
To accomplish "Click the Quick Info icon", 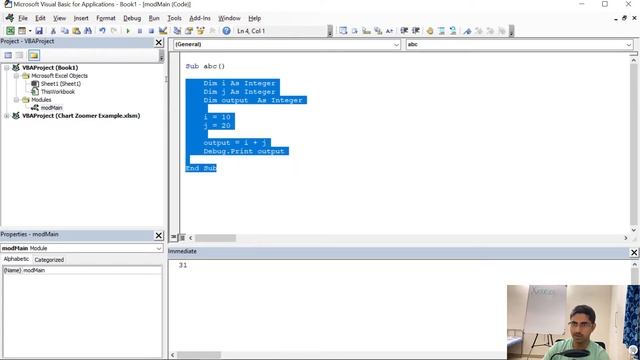I will pos(367,31).
